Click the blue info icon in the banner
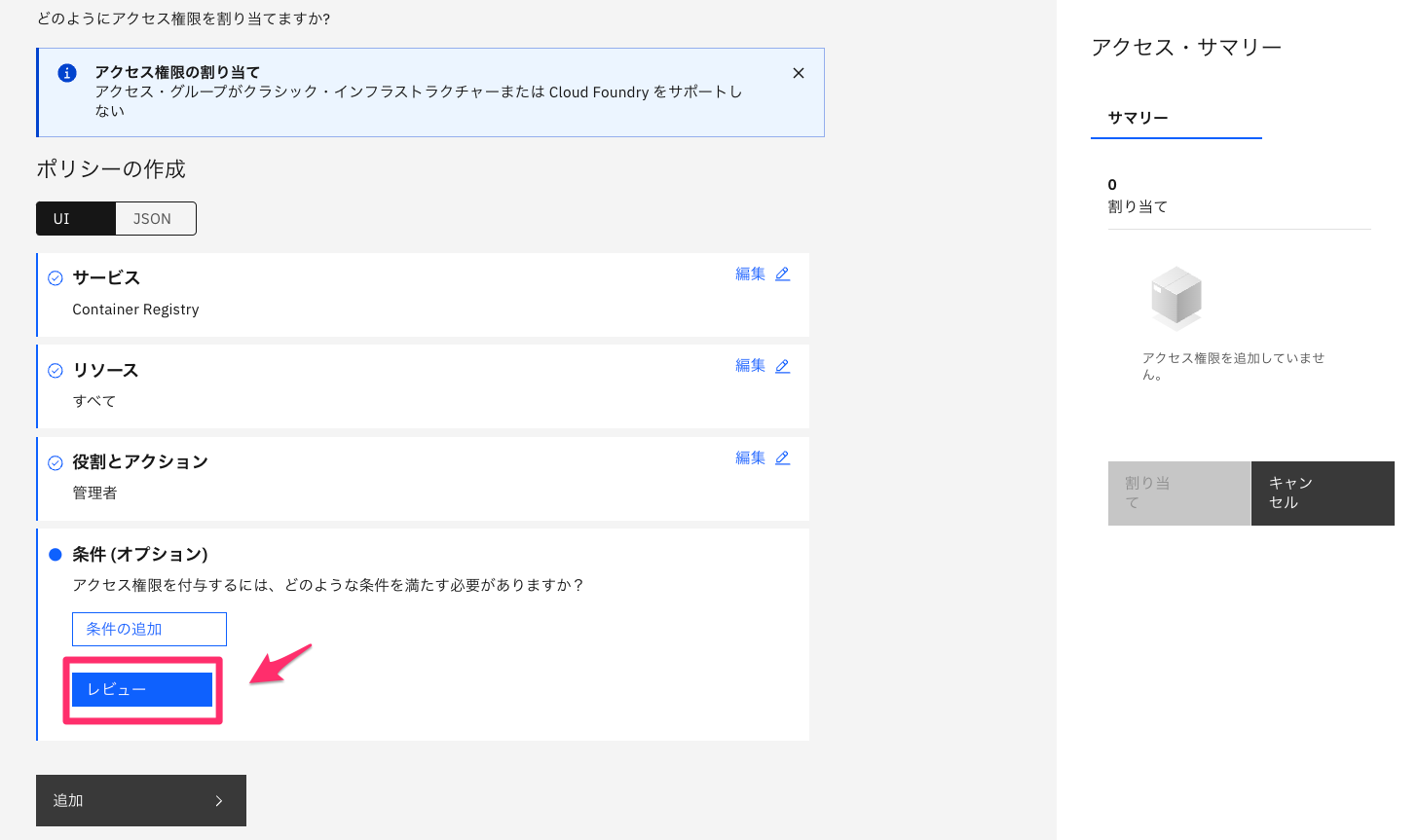This screenshot has height=840, width=1418. point(65,71)
